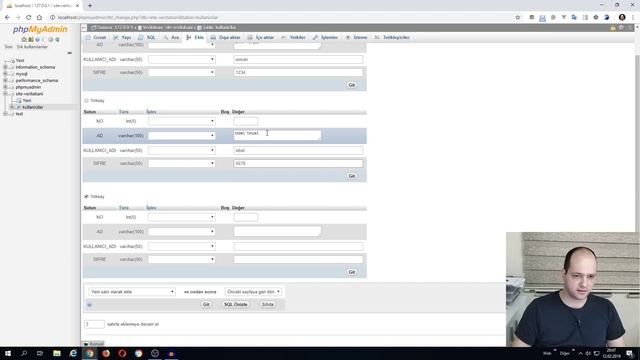Image resolution: width=640 pixels, height=360 pixels.
Task: Open function dropdown for NO in second form
Action: click(x=182, y=121)
